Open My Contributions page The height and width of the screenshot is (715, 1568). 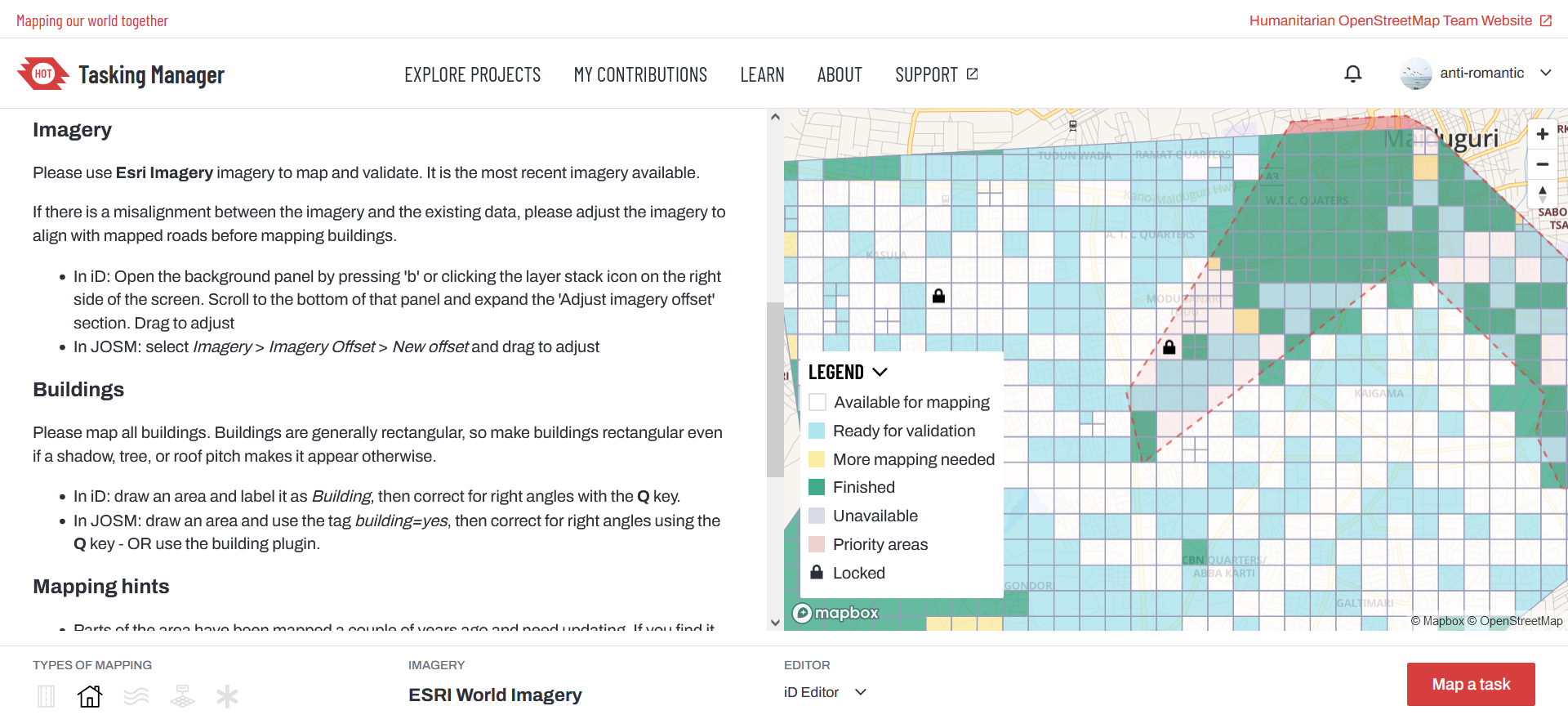pyautogui.click(x=640, y=75)
